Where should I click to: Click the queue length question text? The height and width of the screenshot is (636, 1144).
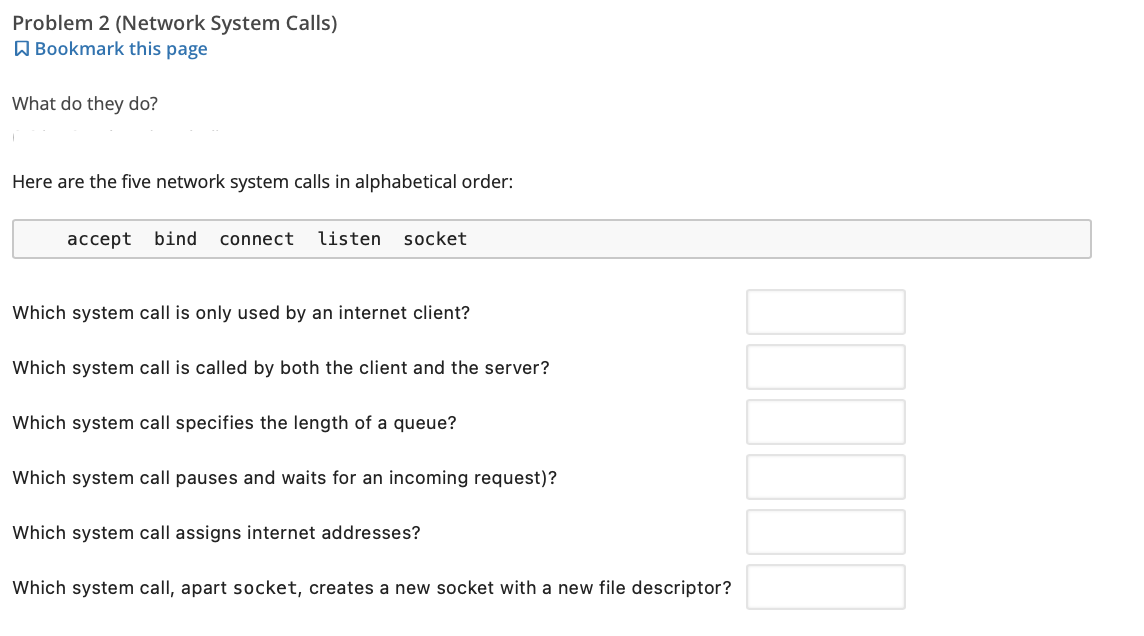[x=234, y=422]
